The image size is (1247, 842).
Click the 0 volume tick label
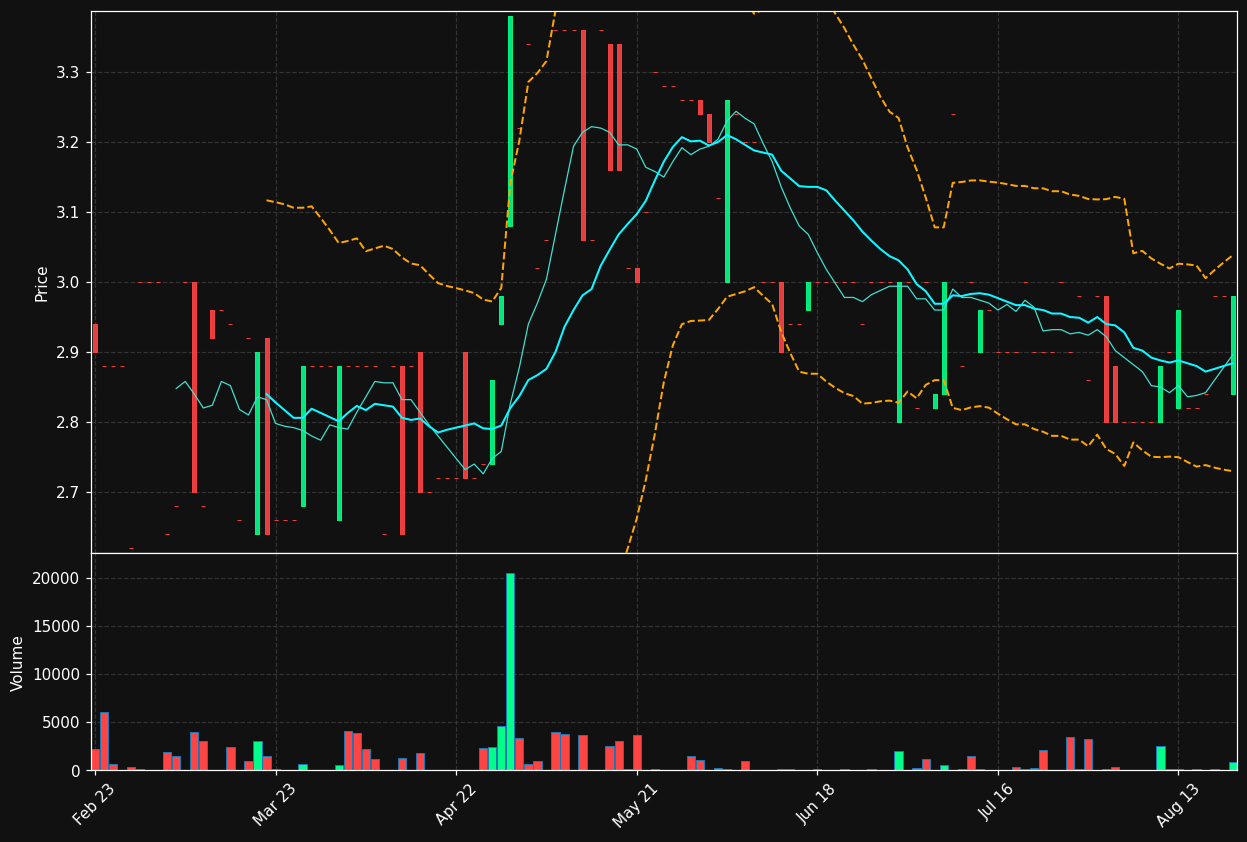coord(76,771)
